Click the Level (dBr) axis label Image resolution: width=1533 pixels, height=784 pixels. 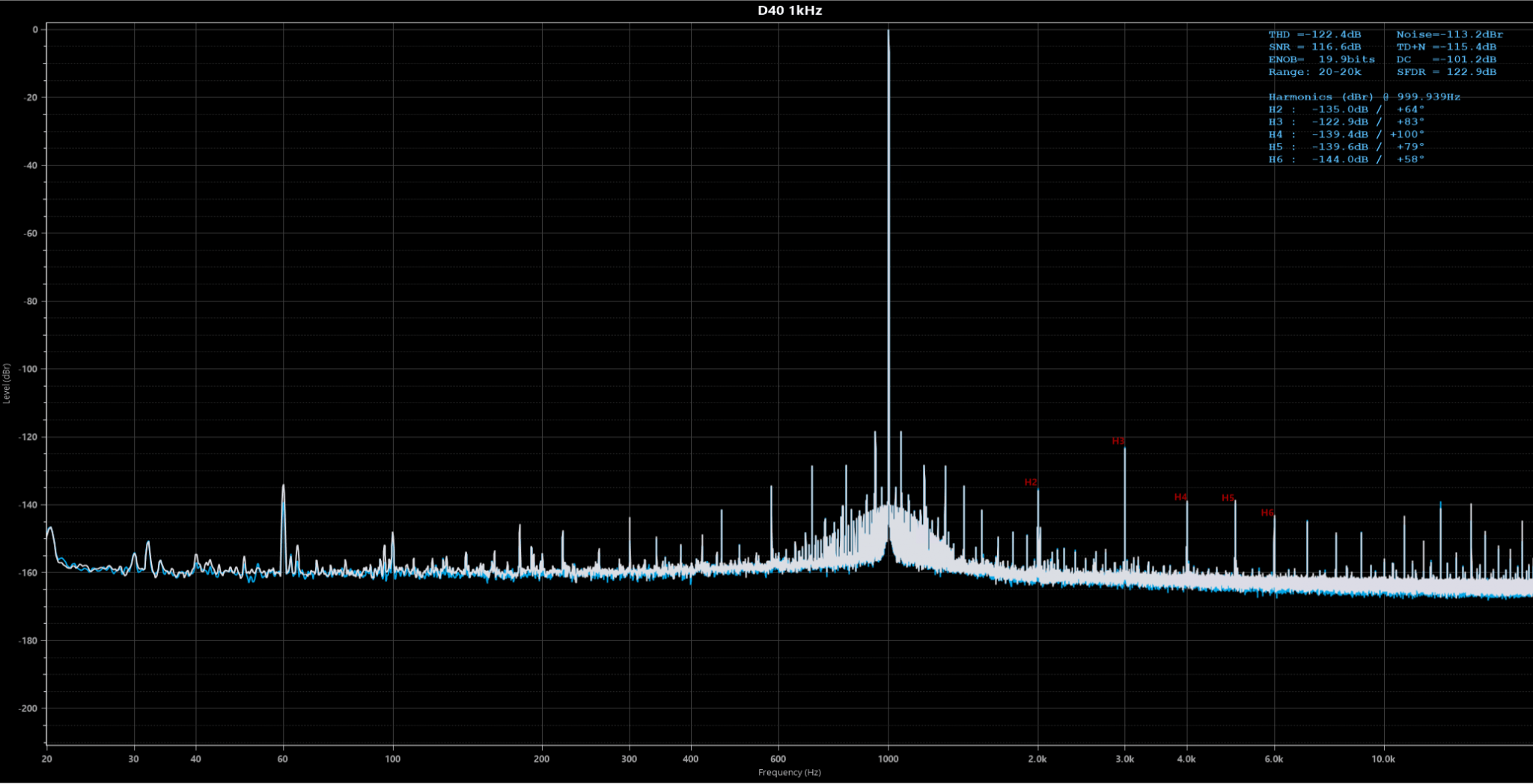pyautogui.click(x=7, y=384)
